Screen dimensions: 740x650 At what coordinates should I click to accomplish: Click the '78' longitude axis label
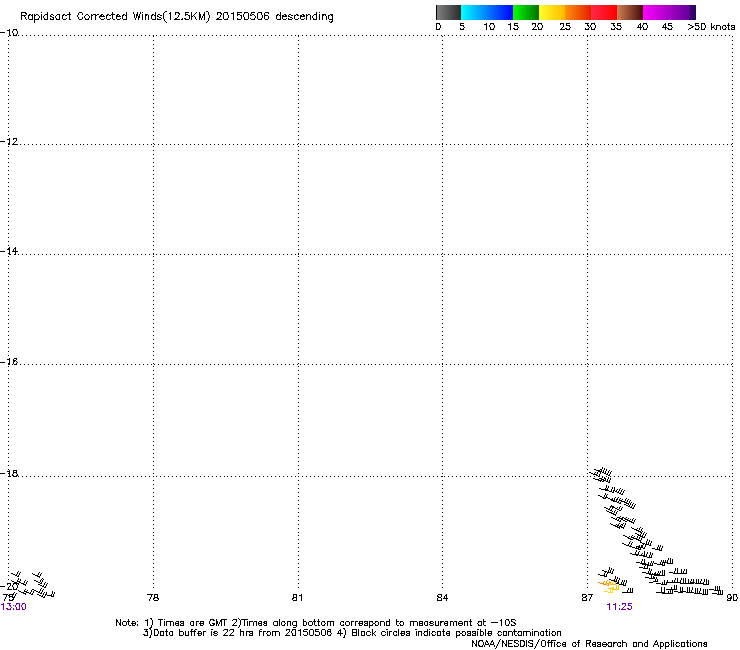point(153,598)
